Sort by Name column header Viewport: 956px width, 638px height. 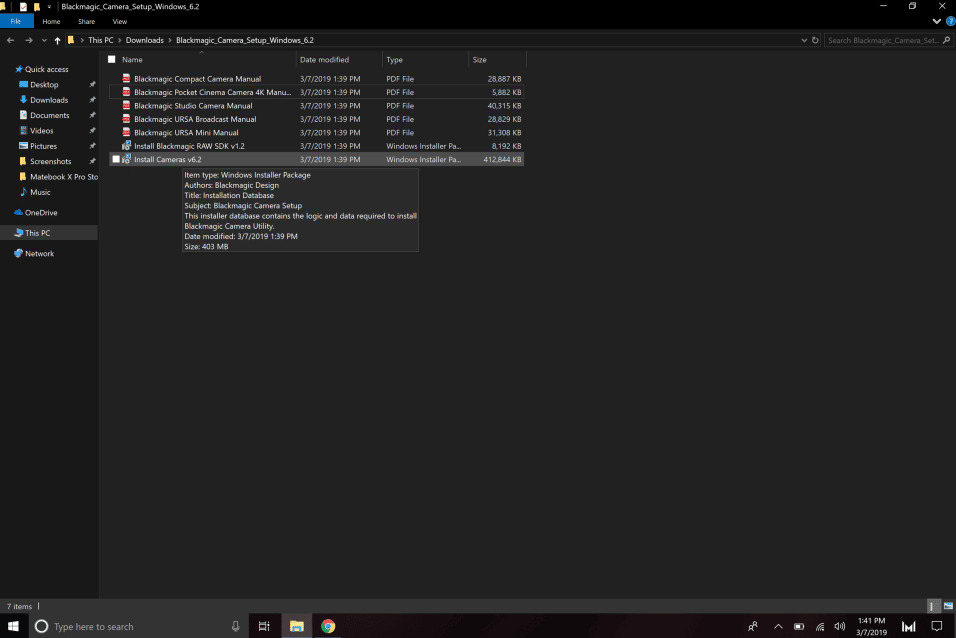coord(132,60)
